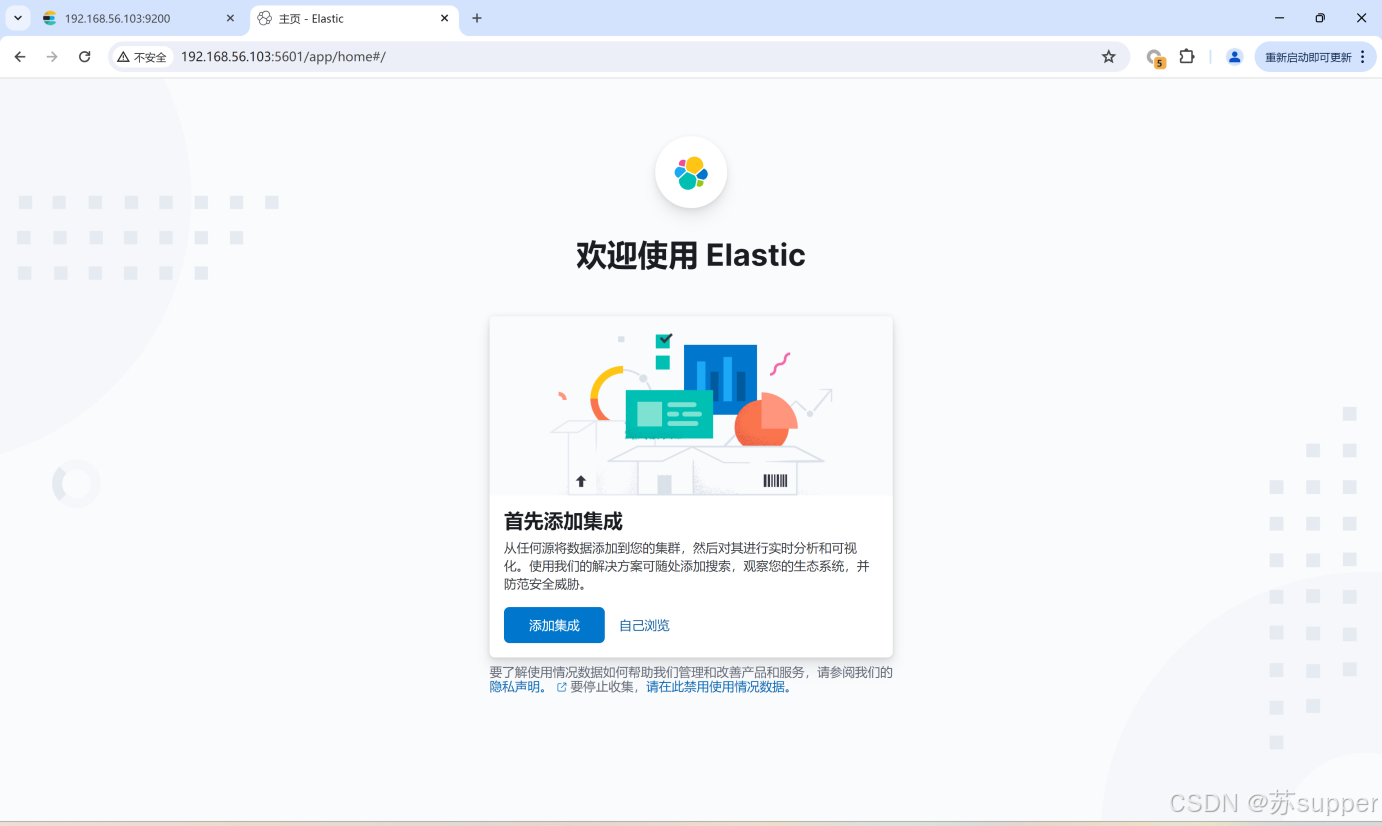Bookmark this page with the star icon
The width and height of the screenshot is (1382, 826).
tap(1108, 57)
